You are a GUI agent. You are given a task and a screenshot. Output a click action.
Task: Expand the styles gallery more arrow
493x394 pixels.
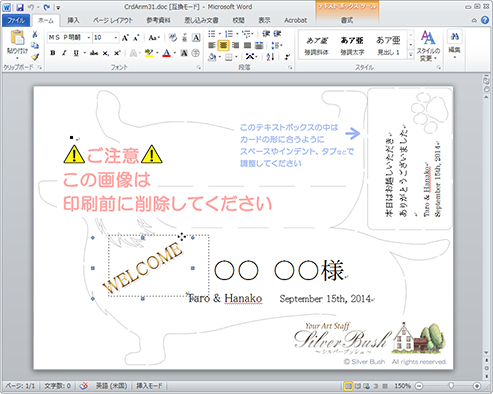pyautogui.click(x=411, y=54)
